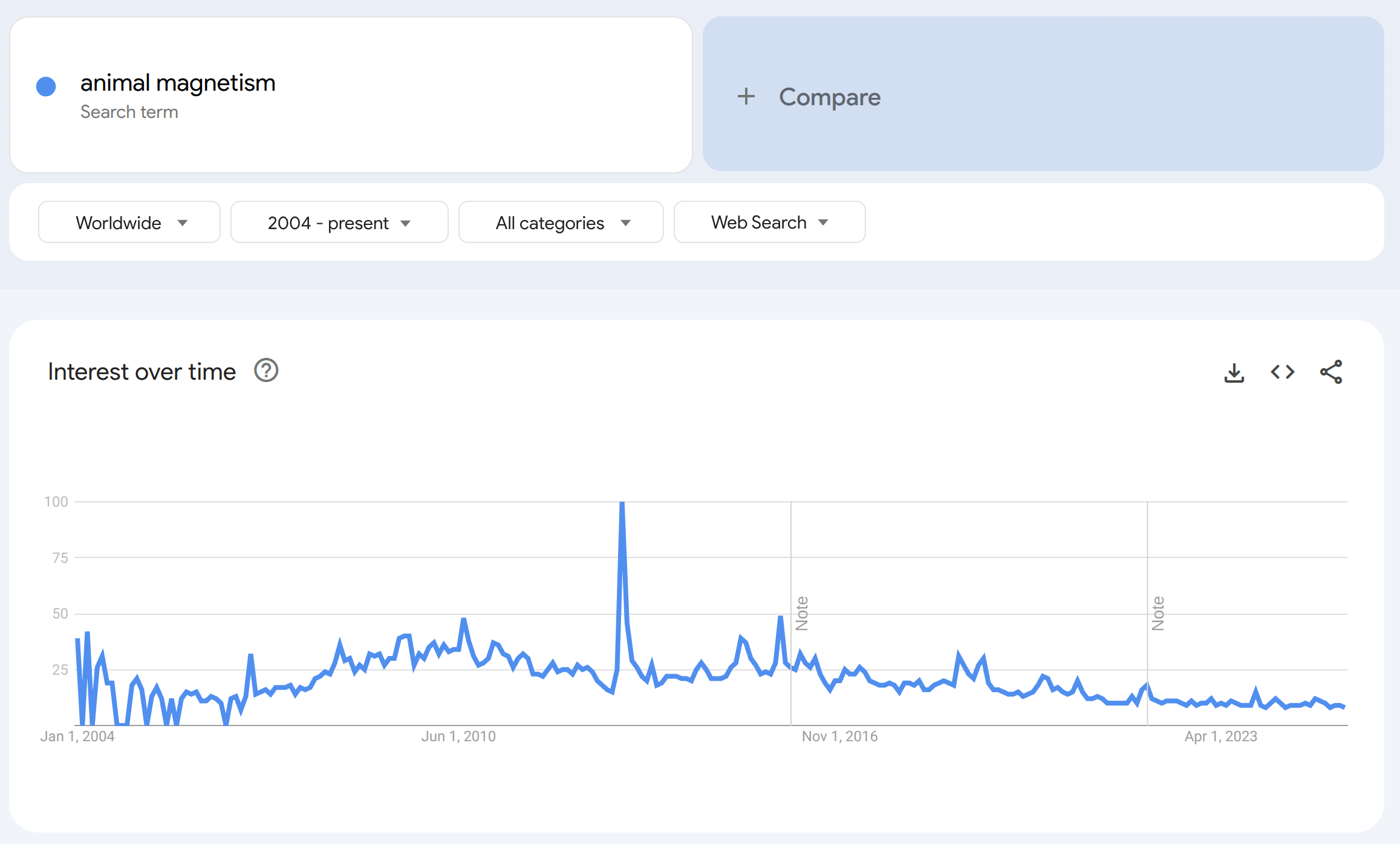Click the Apr 1, 2023 axis label
This screenshot has height=844, width=1400.
click(x=1220, y=736)
